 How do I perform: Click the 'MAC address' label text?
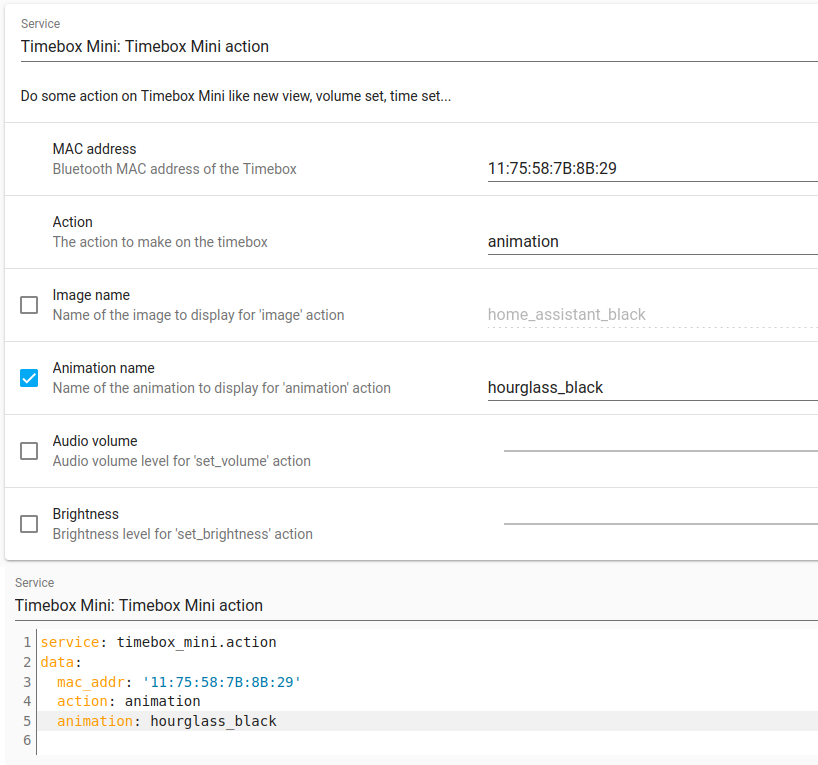pyautogui.click(x=94, y=149)
